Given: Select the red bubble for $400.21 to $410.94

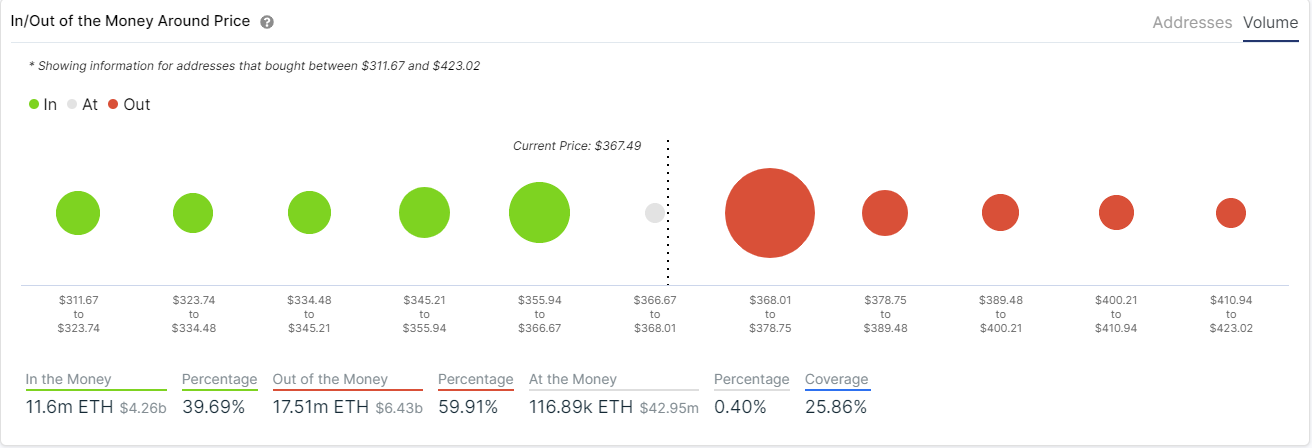Looking at the screenshot, I should pyautogui.click(x=1116, y=213).
